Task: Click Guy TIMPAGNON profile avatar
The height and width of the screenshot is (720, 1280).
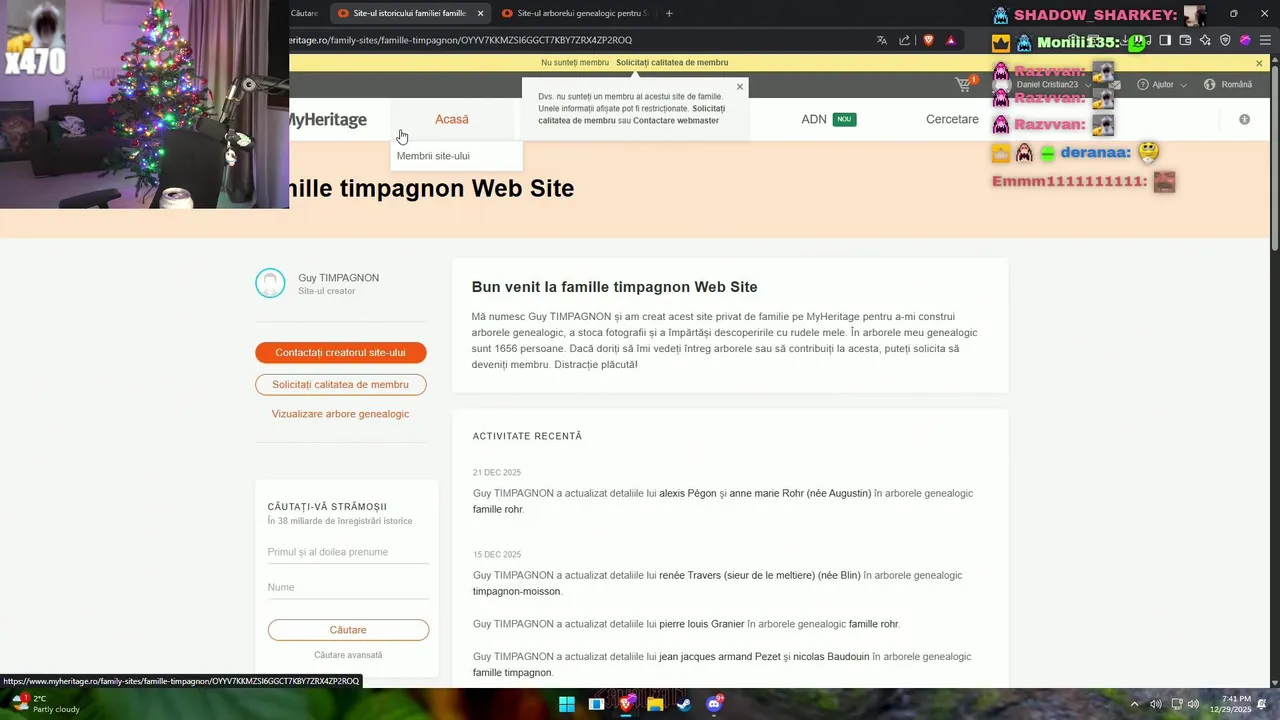Action: pos(270,283)
